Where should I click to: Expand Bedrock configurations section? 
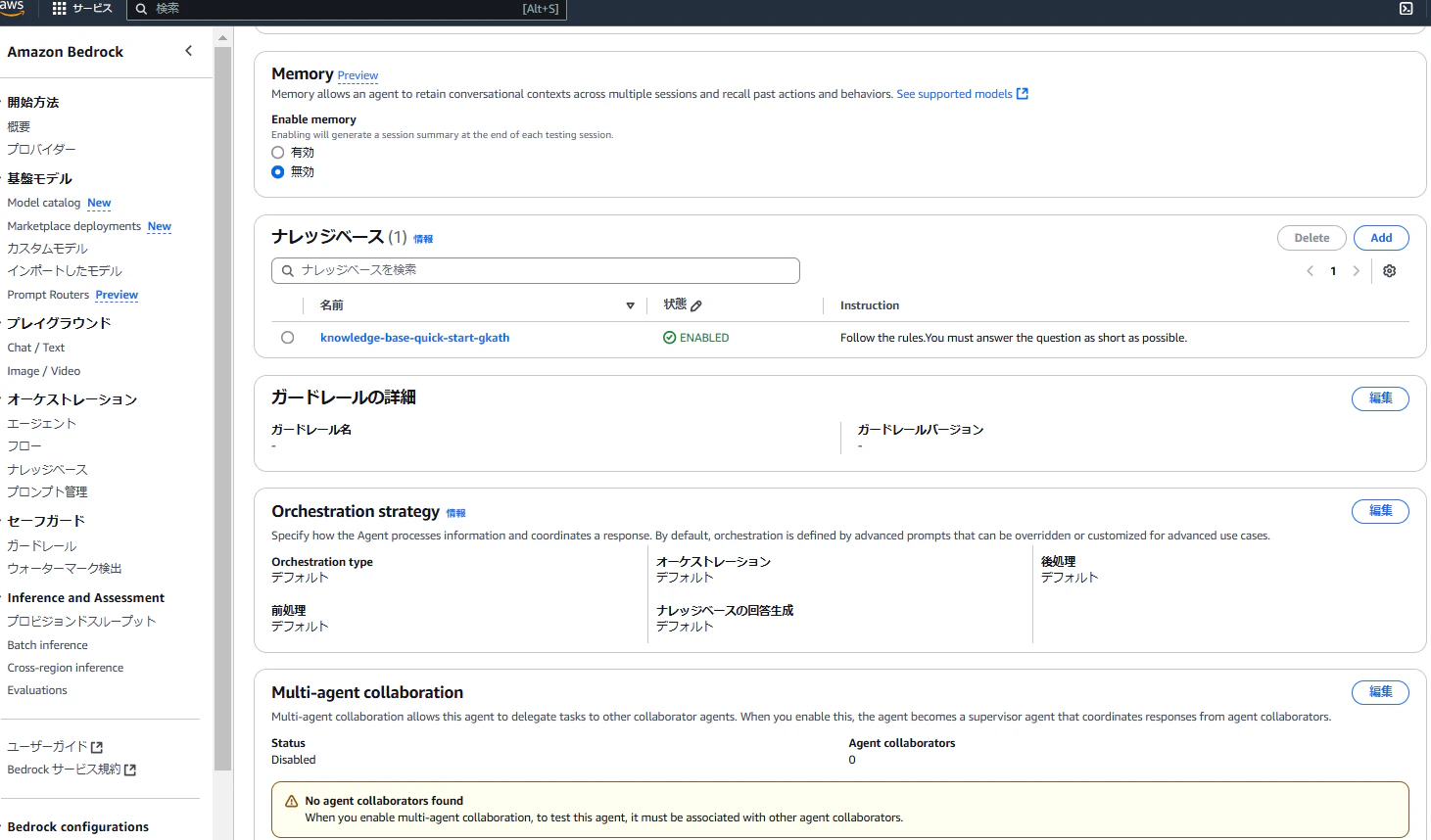(77, 826)
